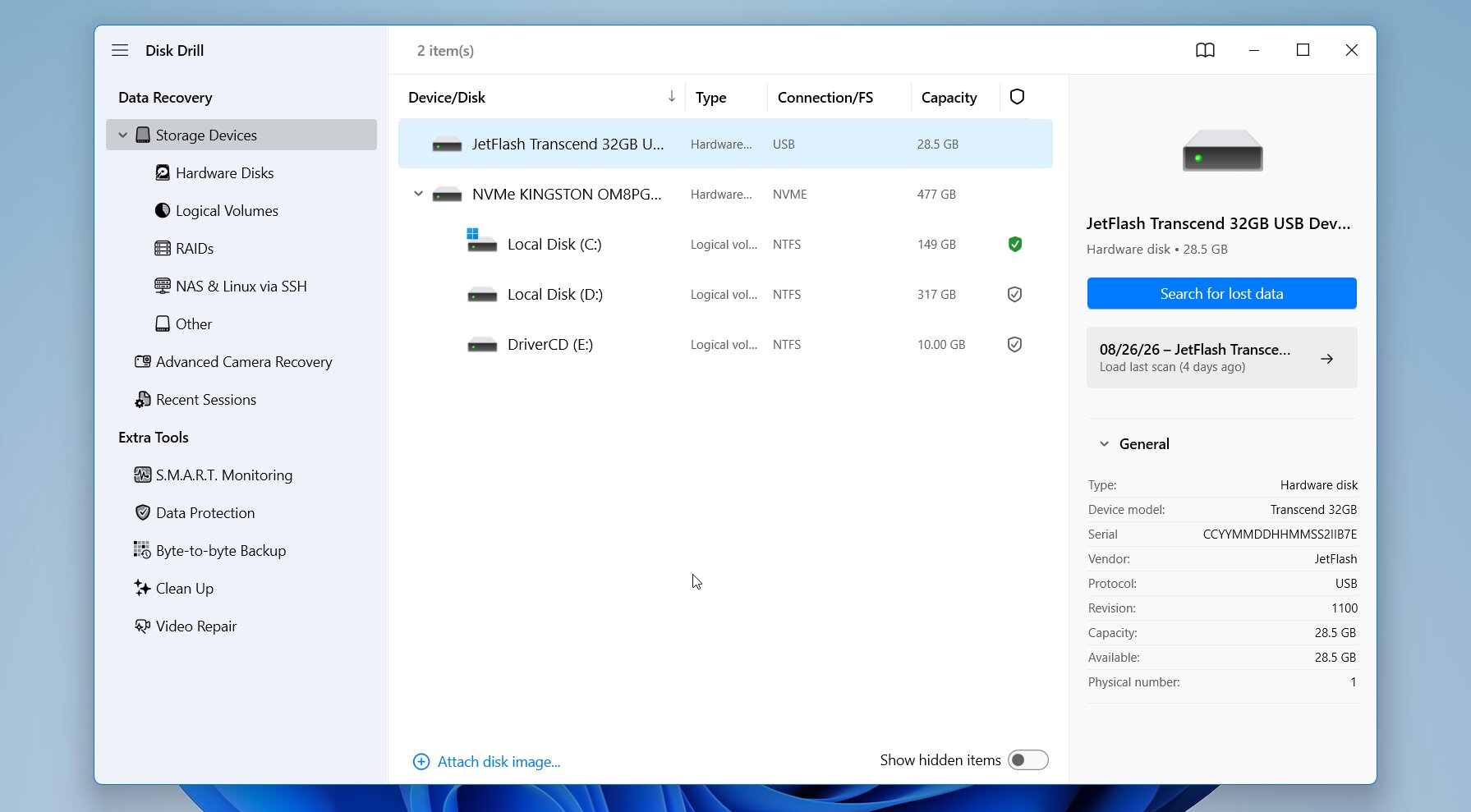1471x812 pixels.
Task: Open the Clean Up tool
Action: point(185,588)
